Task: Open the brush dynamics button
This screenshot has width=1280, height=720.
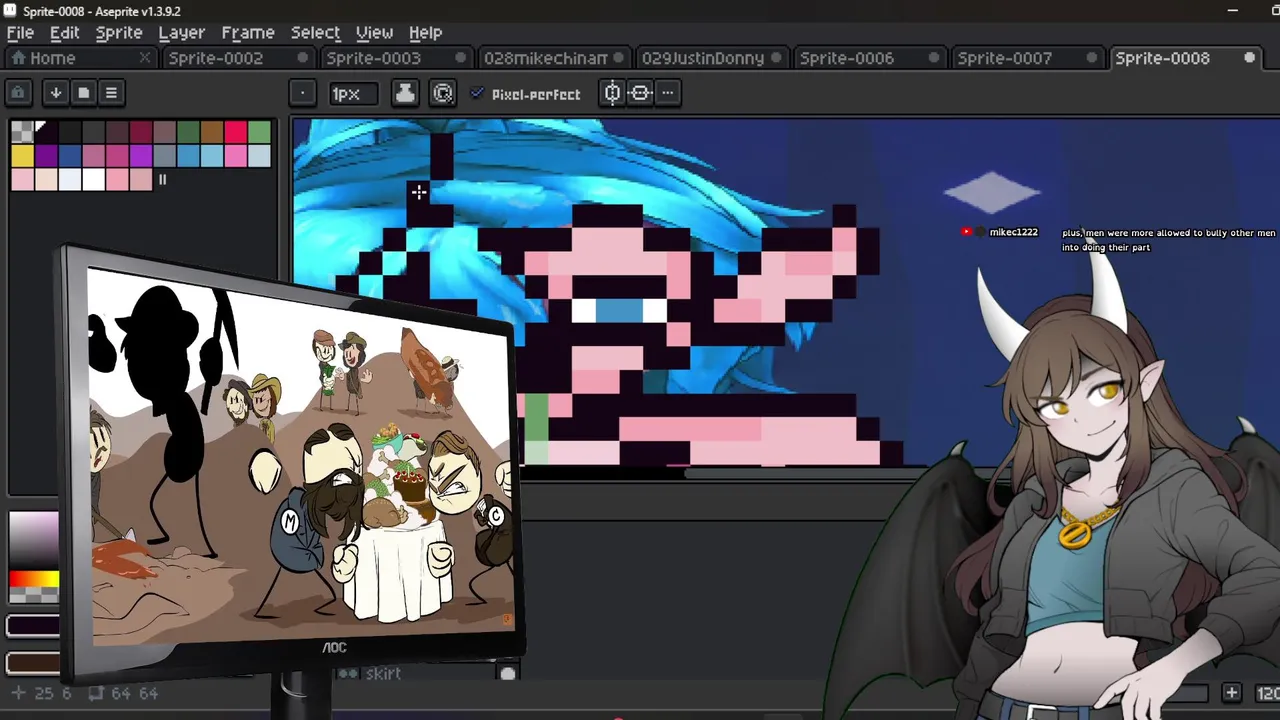Action: pos(443,93)
